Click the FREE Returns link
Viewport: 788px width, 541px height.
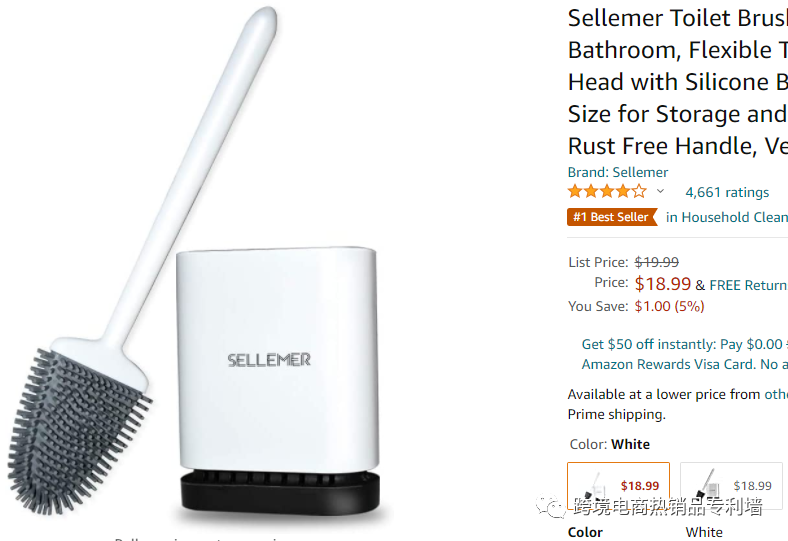click(x=748, y=285)
